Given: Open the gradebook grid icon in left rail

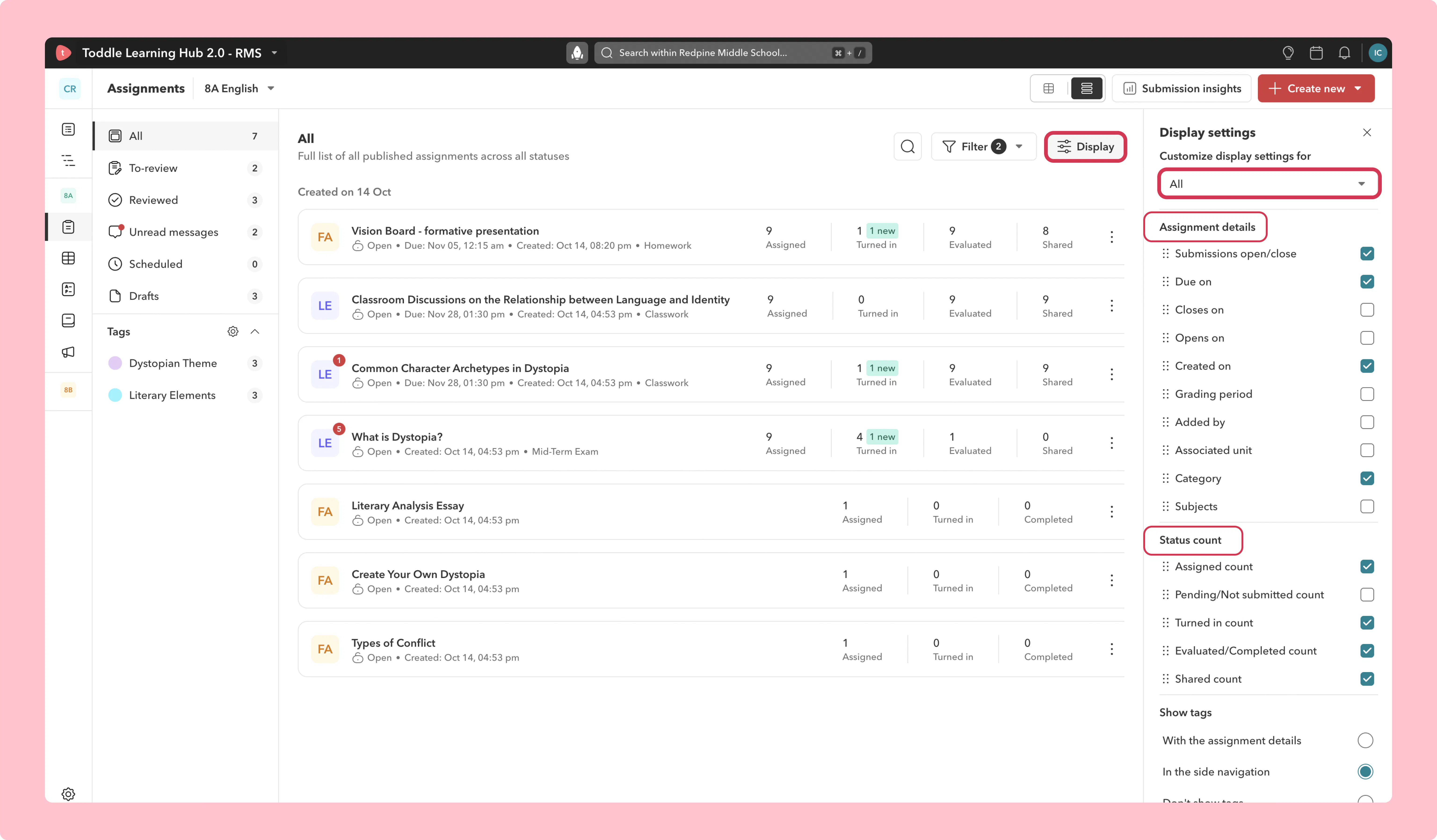Looking at the screenshot, I should point(69,258).
